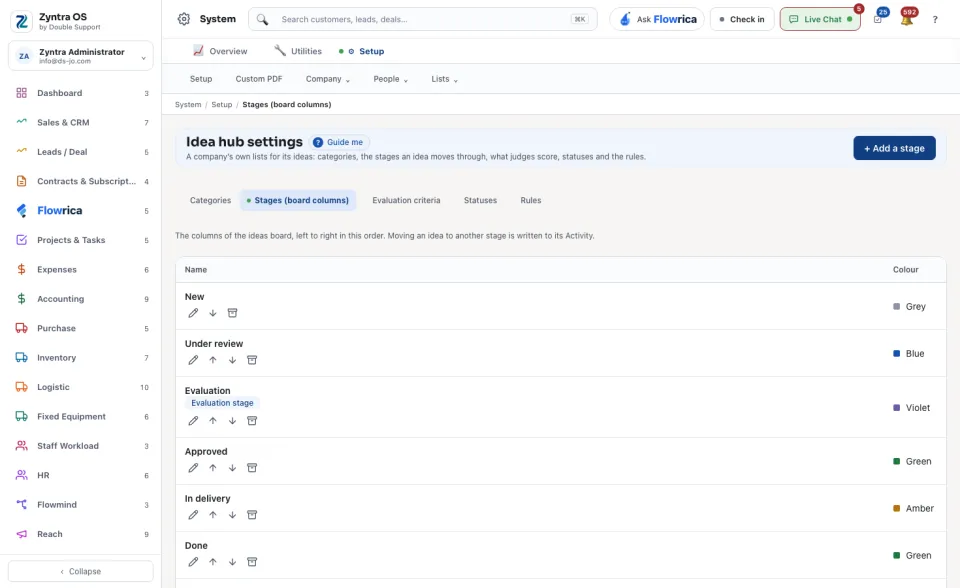Click the help question mark icon

(x=935, y=20)
